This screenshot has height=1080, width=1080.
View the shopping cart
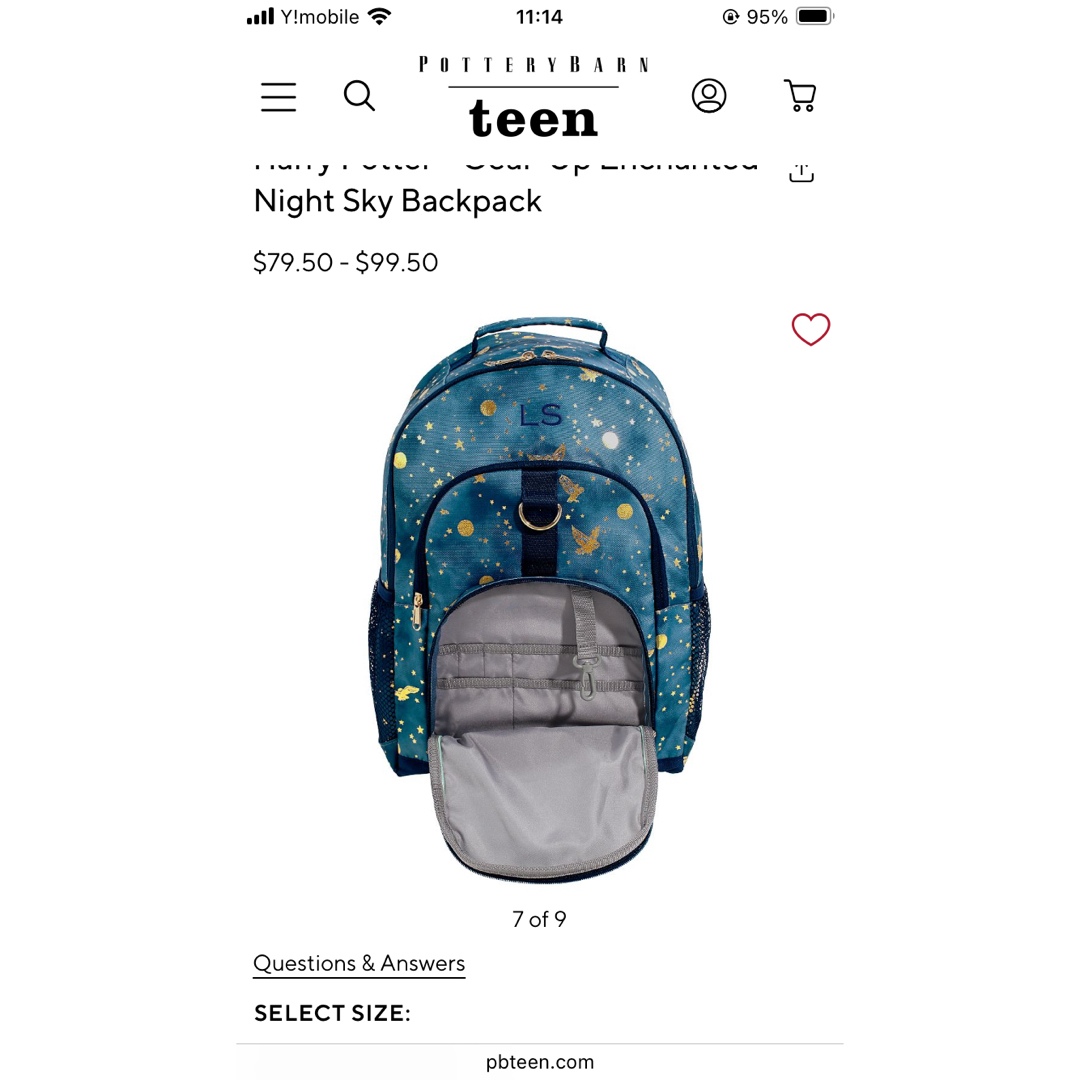click(x=800, y=96)
